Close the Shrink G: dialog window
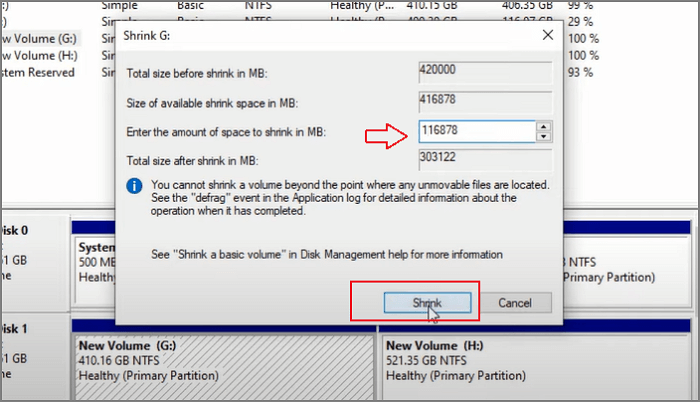The image size is (700, 402). coord(548,35)
